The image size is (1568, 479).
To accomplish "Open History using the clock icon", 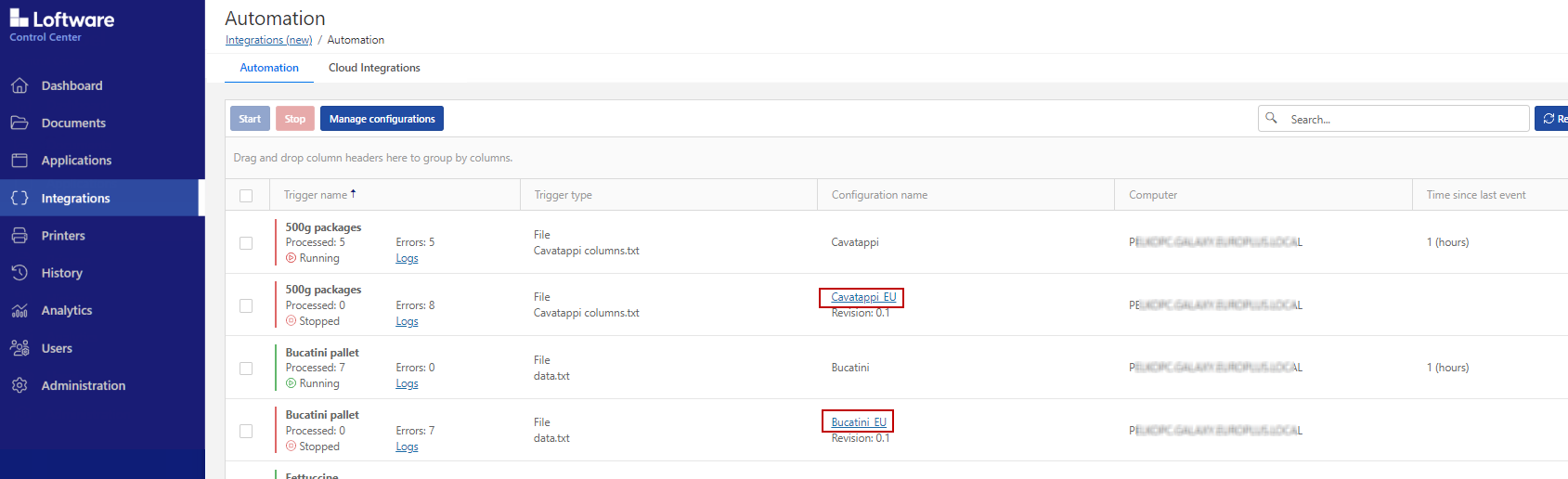I will tap(19, 273).
